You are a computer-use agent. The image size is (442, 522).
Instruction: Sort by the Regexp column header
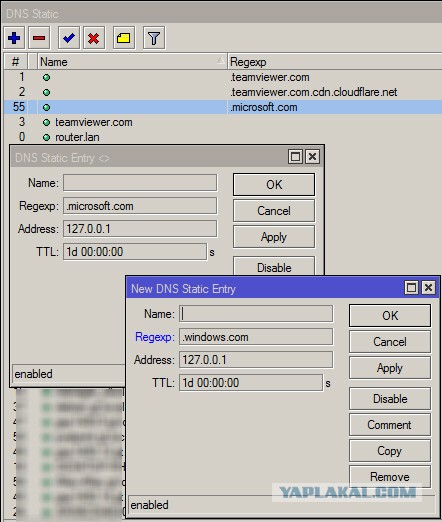pos(335,62)
